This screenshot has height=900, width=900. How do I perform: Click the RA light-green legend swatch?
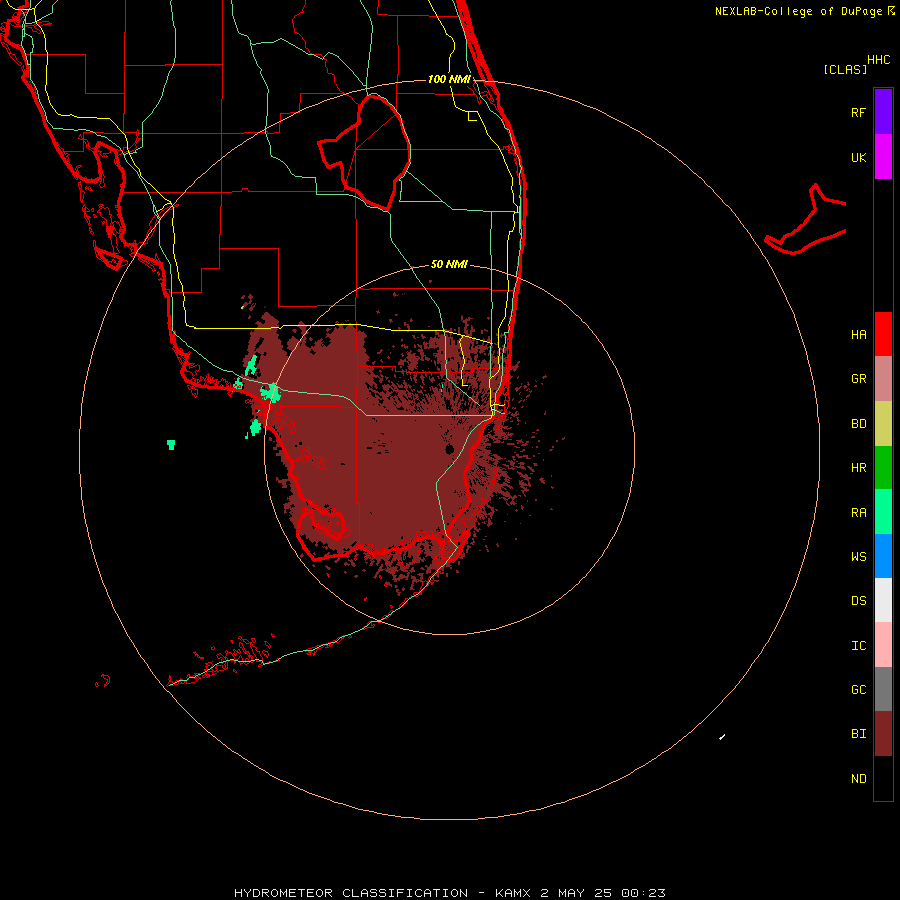pos(883,512)
